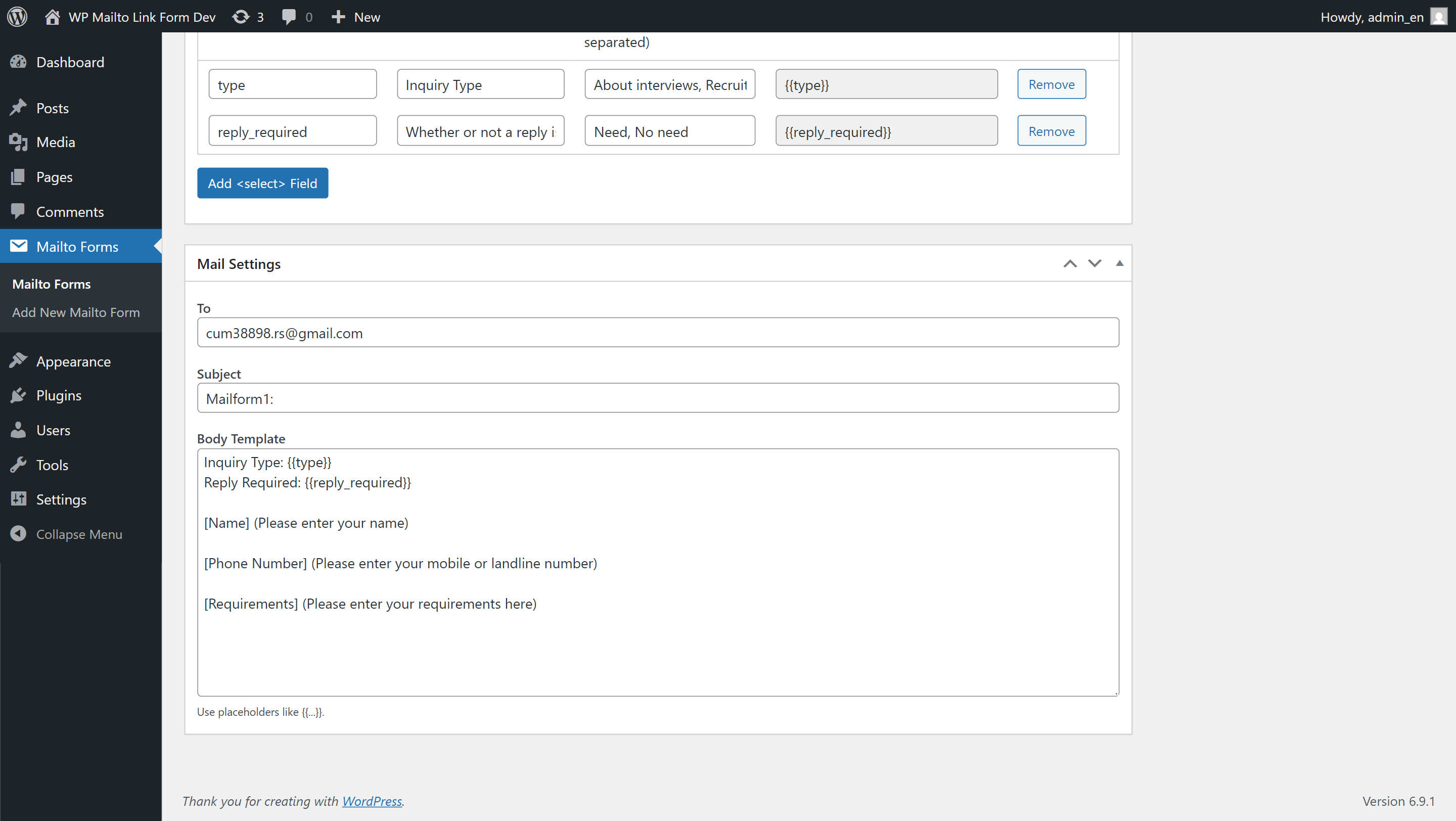Click the admin_en avatar icon
This screenshot has width=1456, height=821.
click(1438, 16)
